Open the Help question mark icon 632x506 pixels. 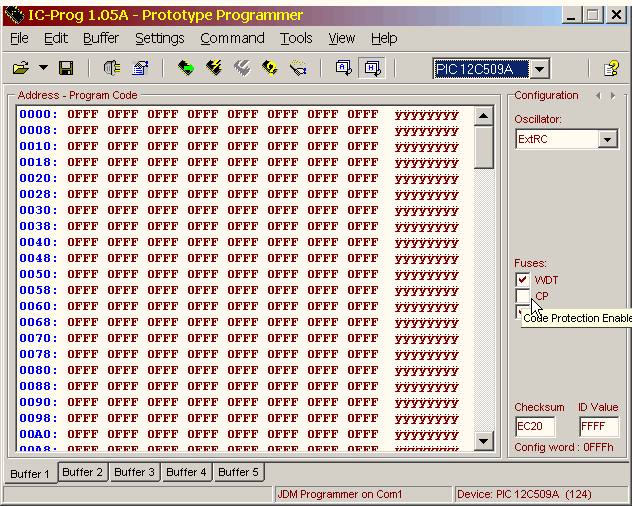pos(611,68)
